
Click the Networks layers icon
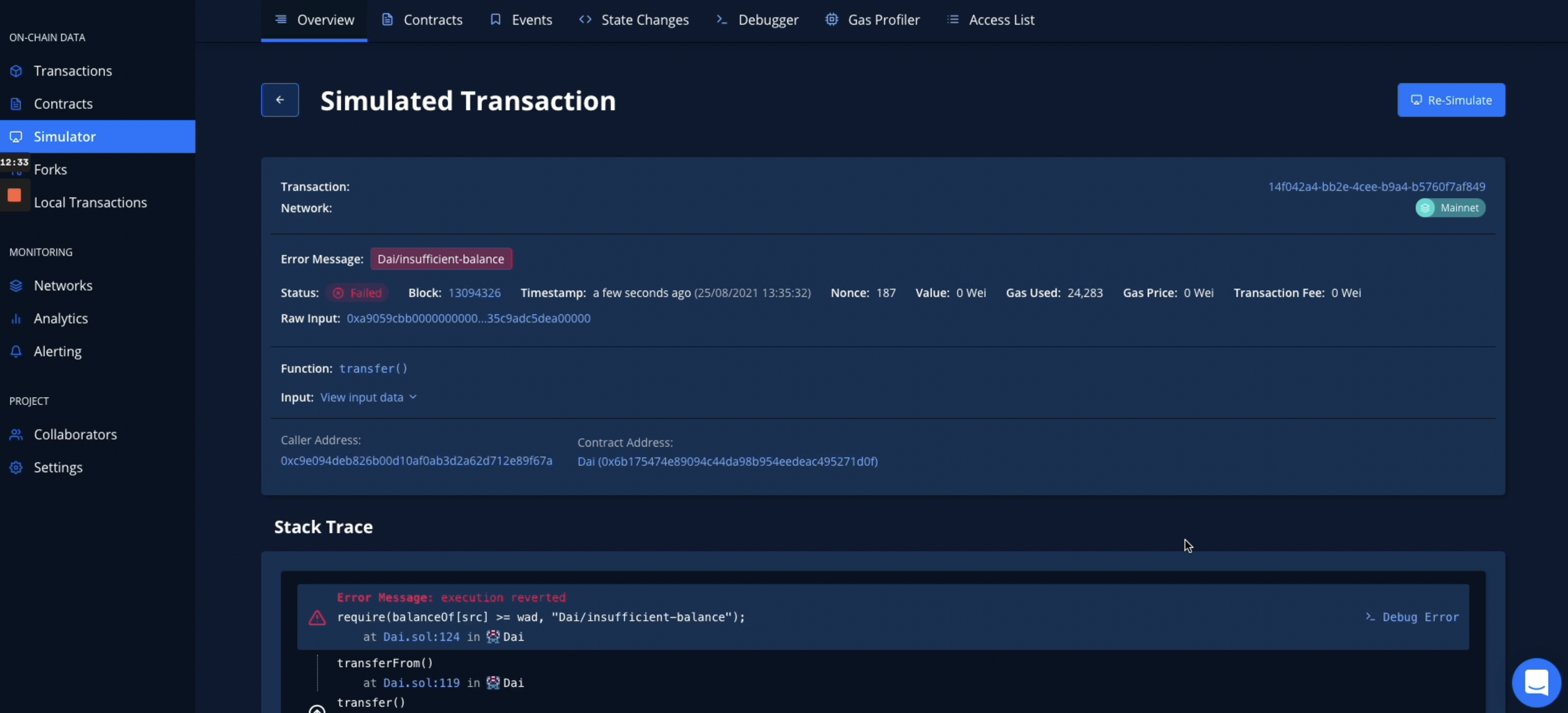pyautogui.click(x=16, y=286)
